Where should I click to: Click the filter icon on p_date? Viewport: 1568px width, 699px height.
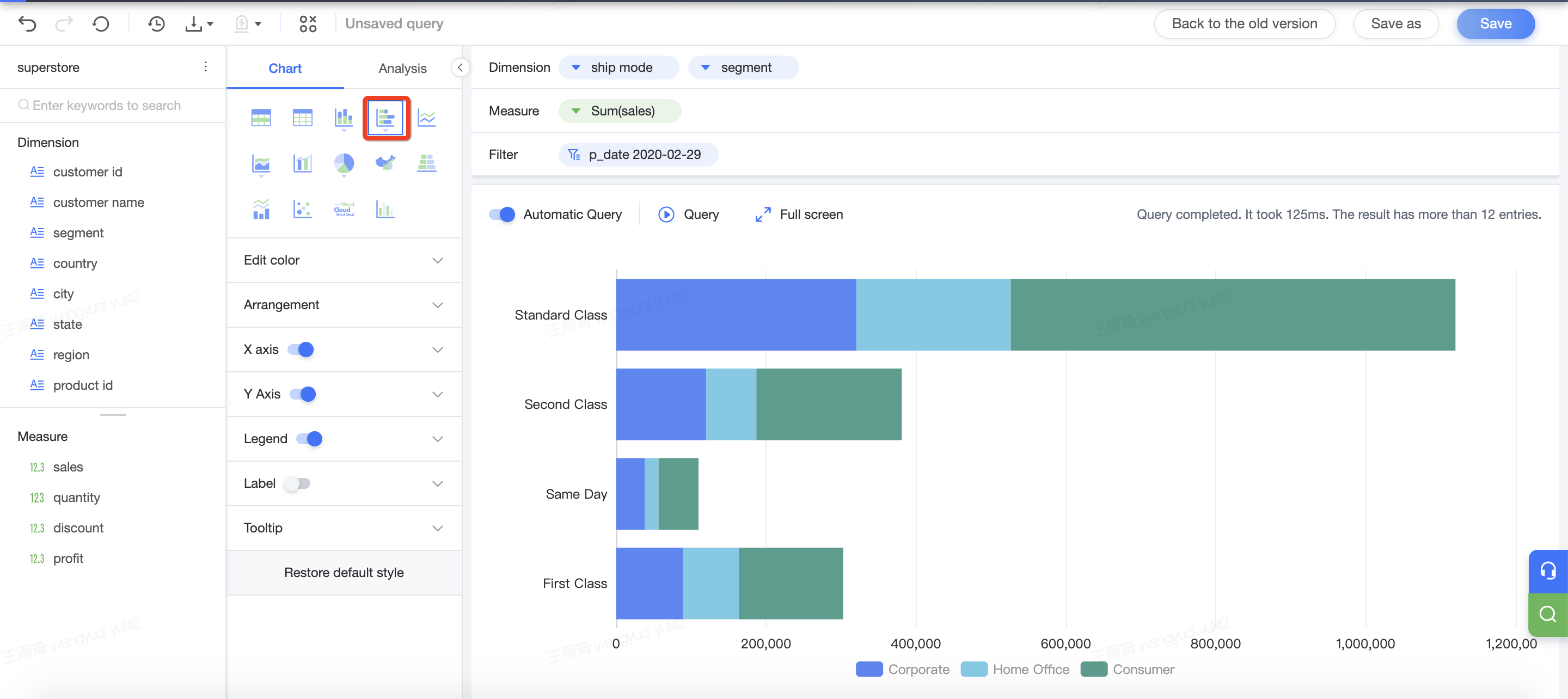[x=573, y=155]
